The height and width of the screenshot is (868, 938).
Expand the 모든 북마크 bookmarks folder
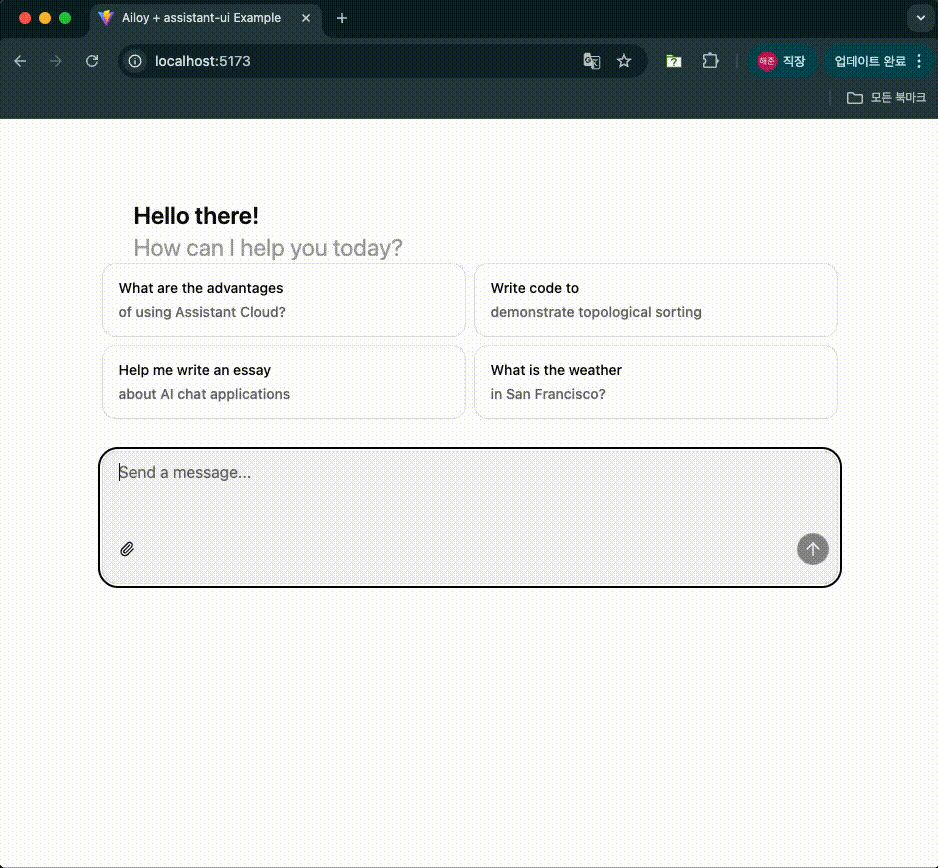(x=886, y=98)
